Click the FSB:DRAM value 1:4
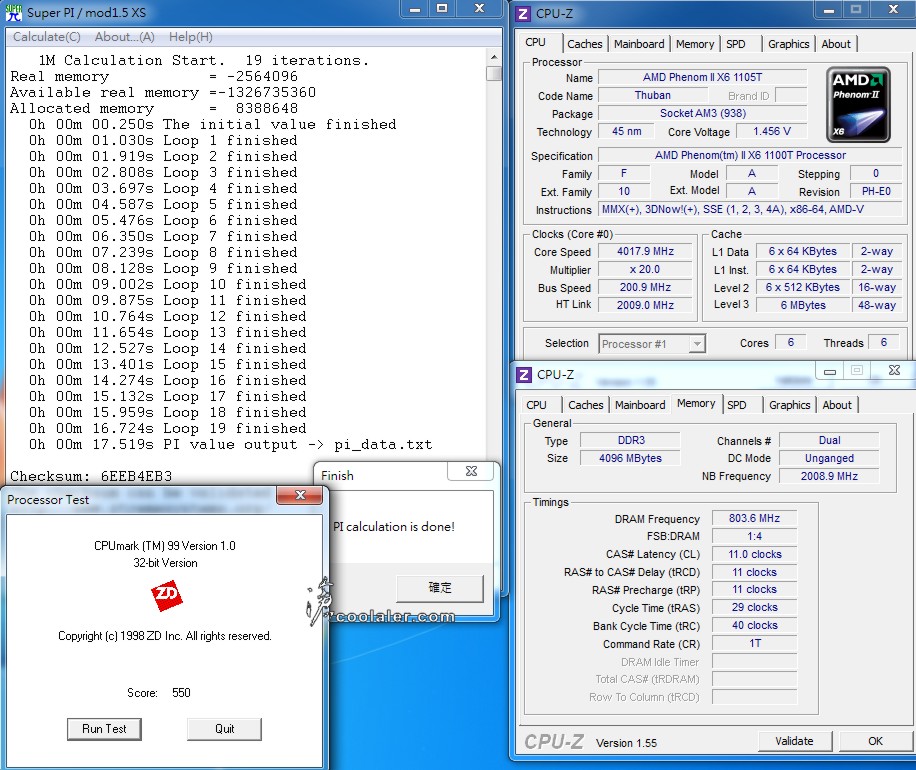This screenshot has height=770, width=916. point(754,536)
